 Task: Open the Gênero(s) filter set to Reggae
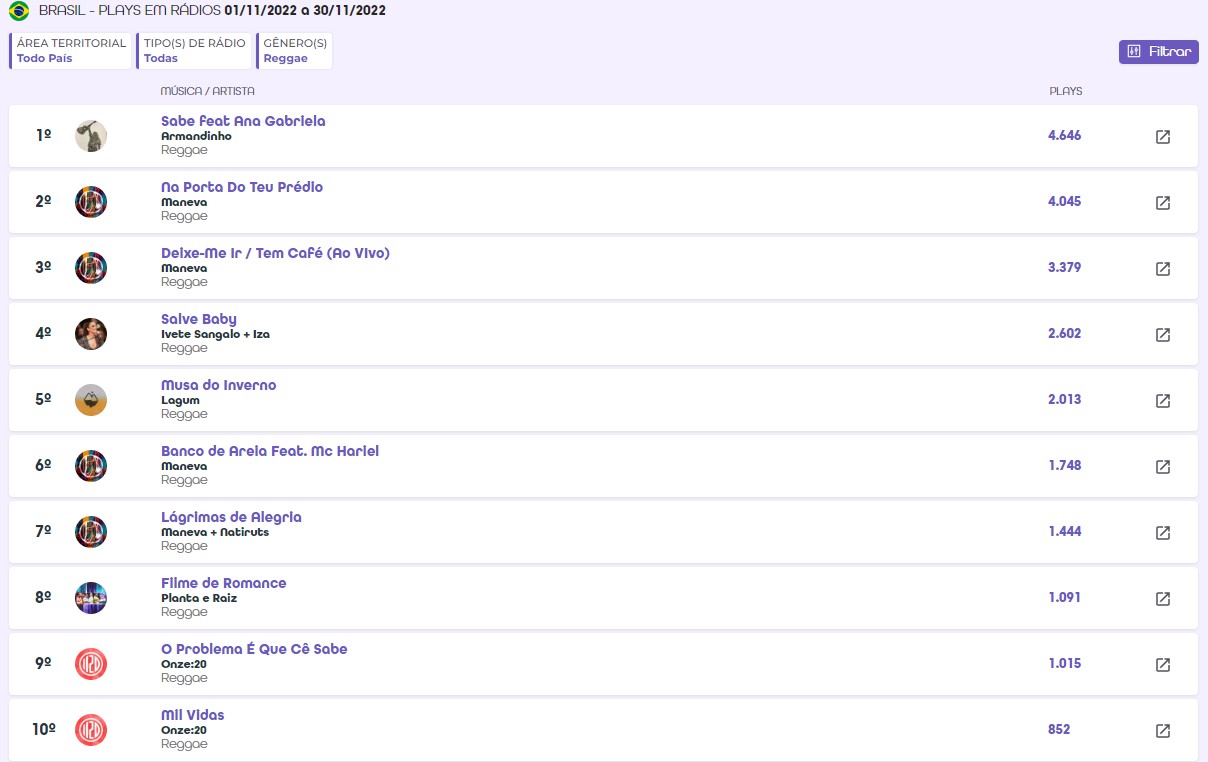tap(294, 51)
